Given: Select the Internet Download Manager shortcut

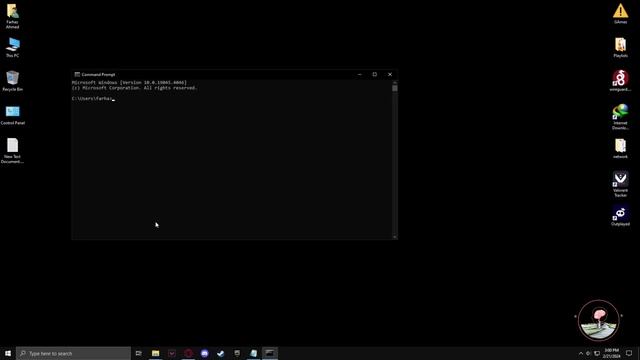Looking at the screenshot, I should tap(620, 117).
